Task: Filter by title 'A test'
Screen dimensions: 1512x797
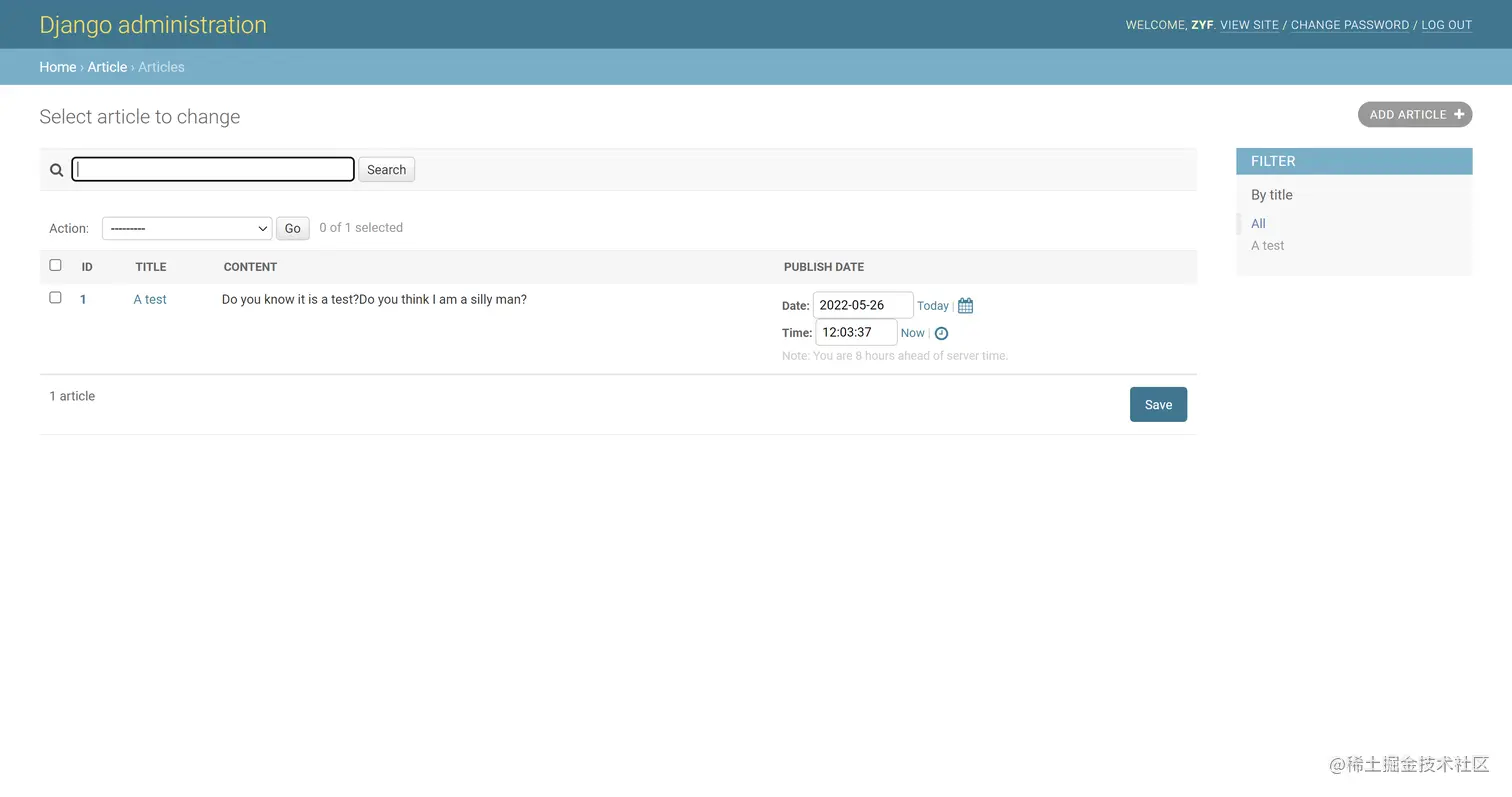Action: (x=1267, y=246)
